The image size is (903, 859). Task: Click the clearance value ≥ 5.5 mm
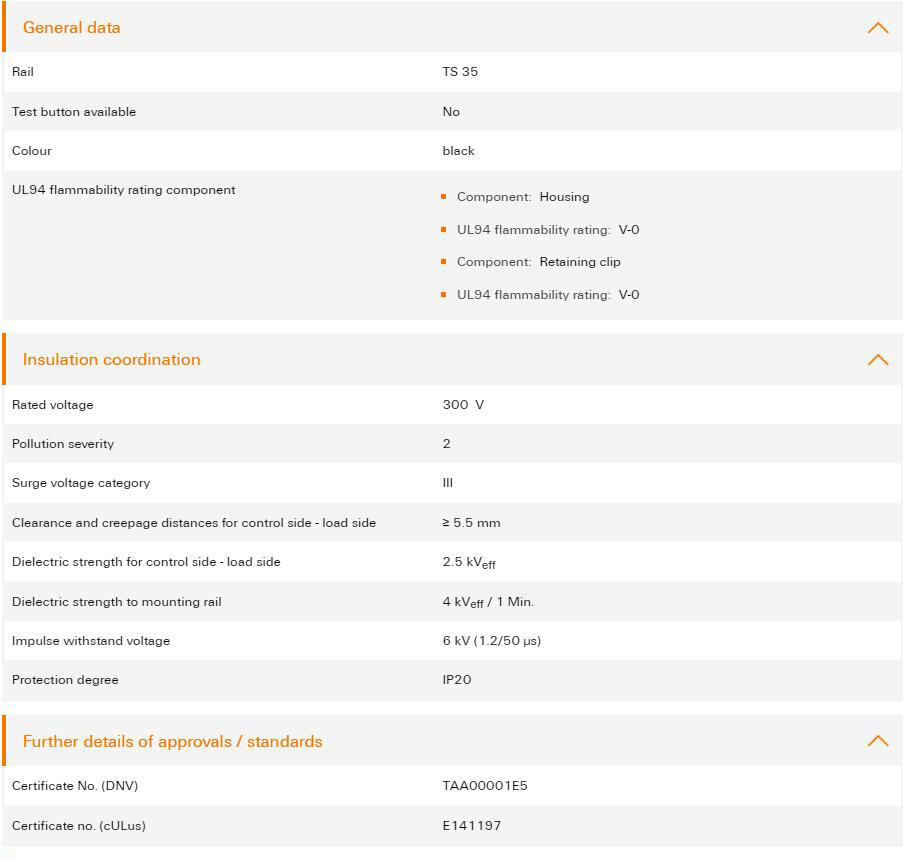point(471,523)
